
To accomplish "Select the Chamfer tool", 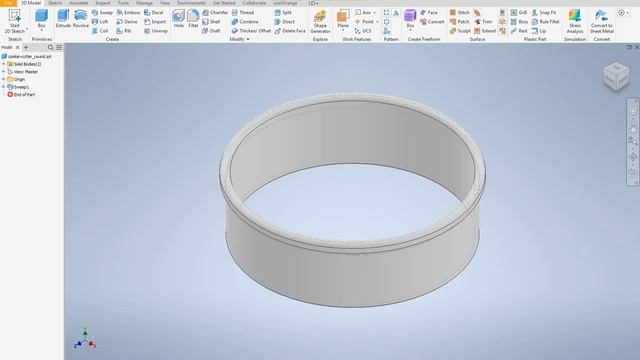I will click(215, 13).
